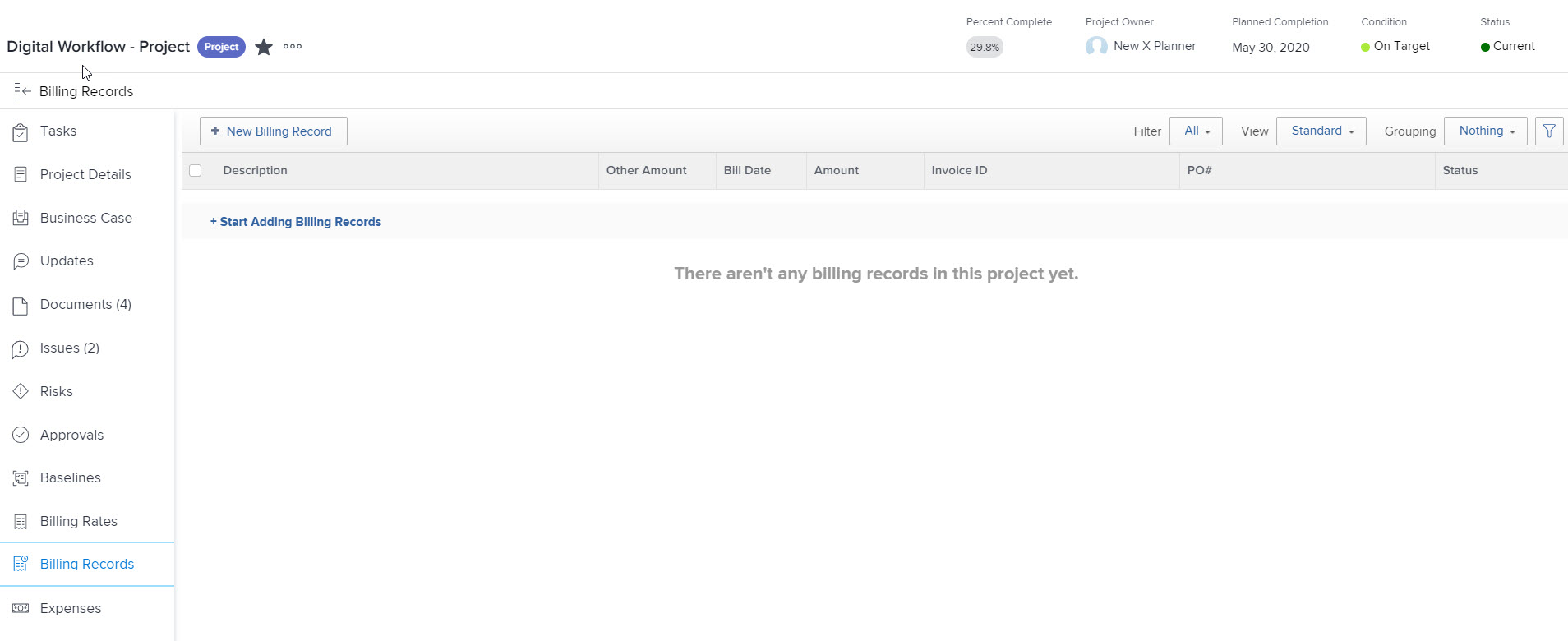Click the Baselines icon
Viewport: 1568px width, 641px height.
pyautogui.click(x=21, y=478)
